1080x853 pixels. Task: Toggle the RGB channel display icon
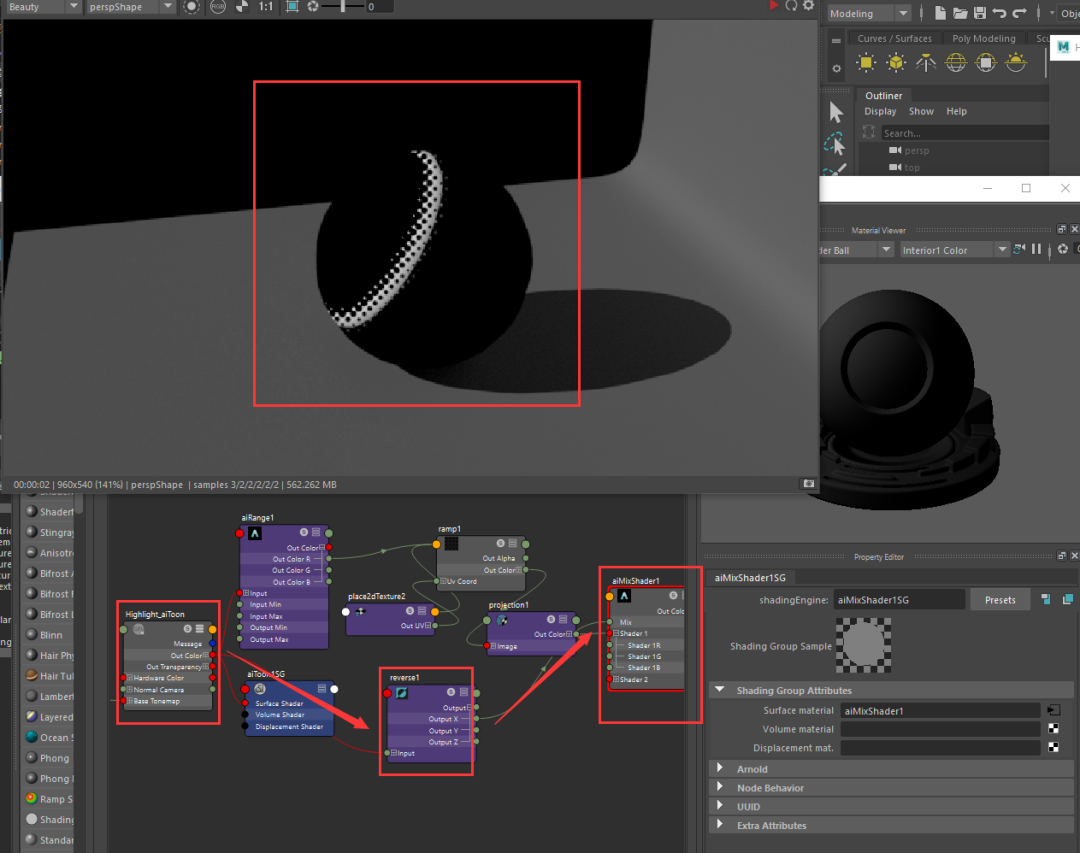[x=218, y=7]
